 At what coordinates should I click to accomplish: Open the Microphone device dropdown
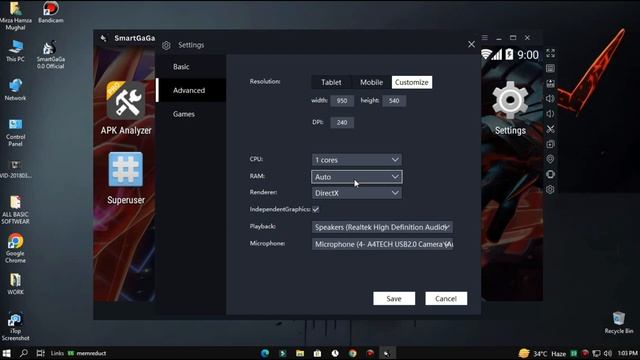[x=382, y=244]
